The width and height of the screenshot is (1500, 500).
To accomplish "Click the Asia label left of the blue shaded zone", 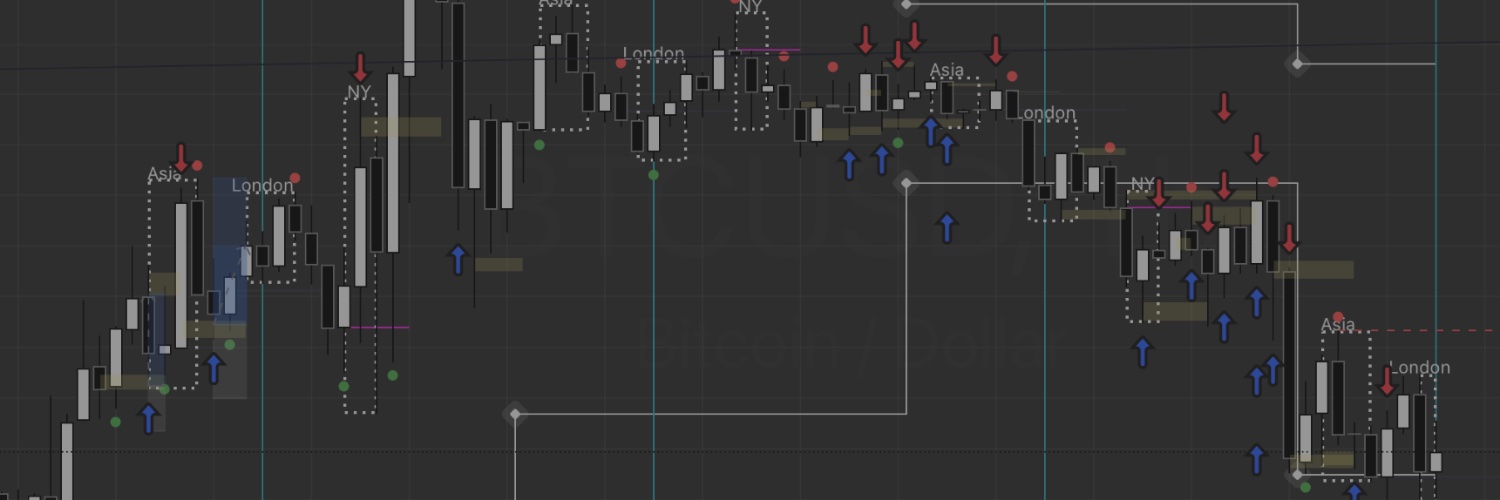I will click(x=163, y=175).
